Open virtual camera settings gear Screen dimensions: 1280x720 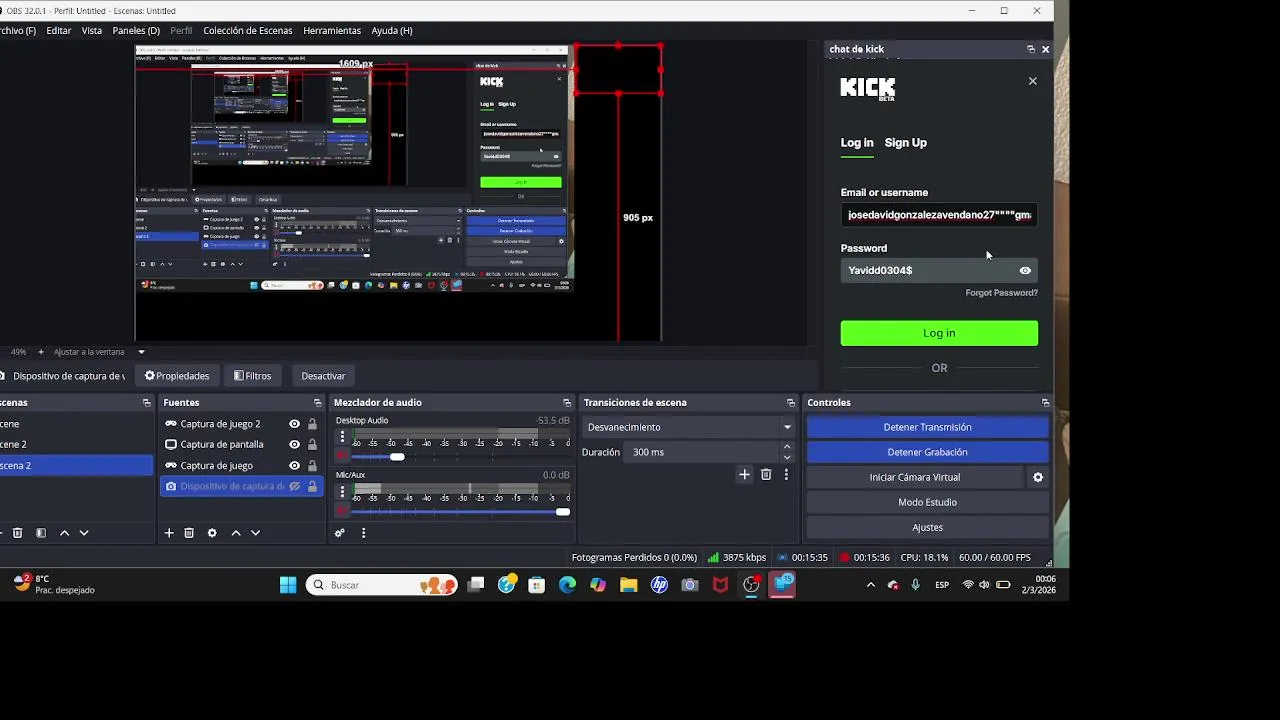pyautogui.click(x=1038, y=477)
